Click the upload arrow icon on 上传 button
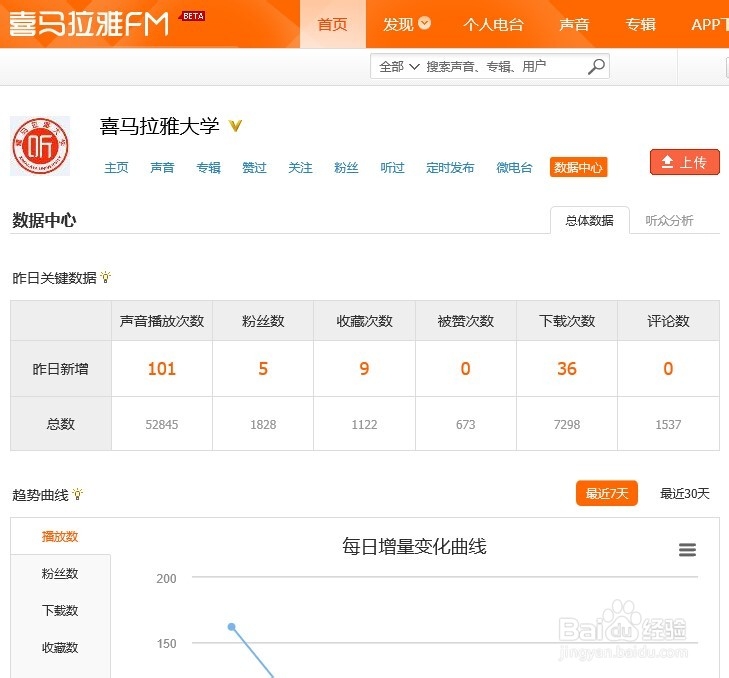The height and width of the screenshot is (678, 729). [x=667, y=162]
